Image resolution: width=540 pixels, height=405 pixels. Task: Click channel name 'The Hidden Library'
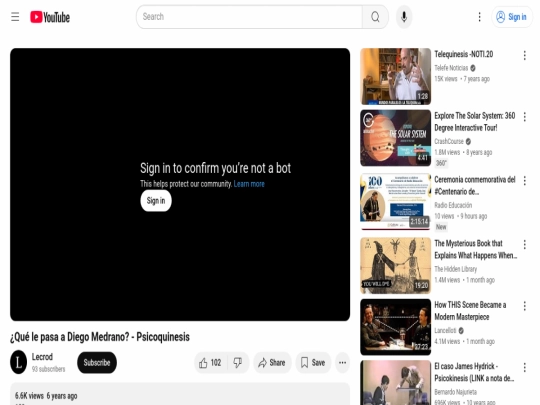click(455, 269)
